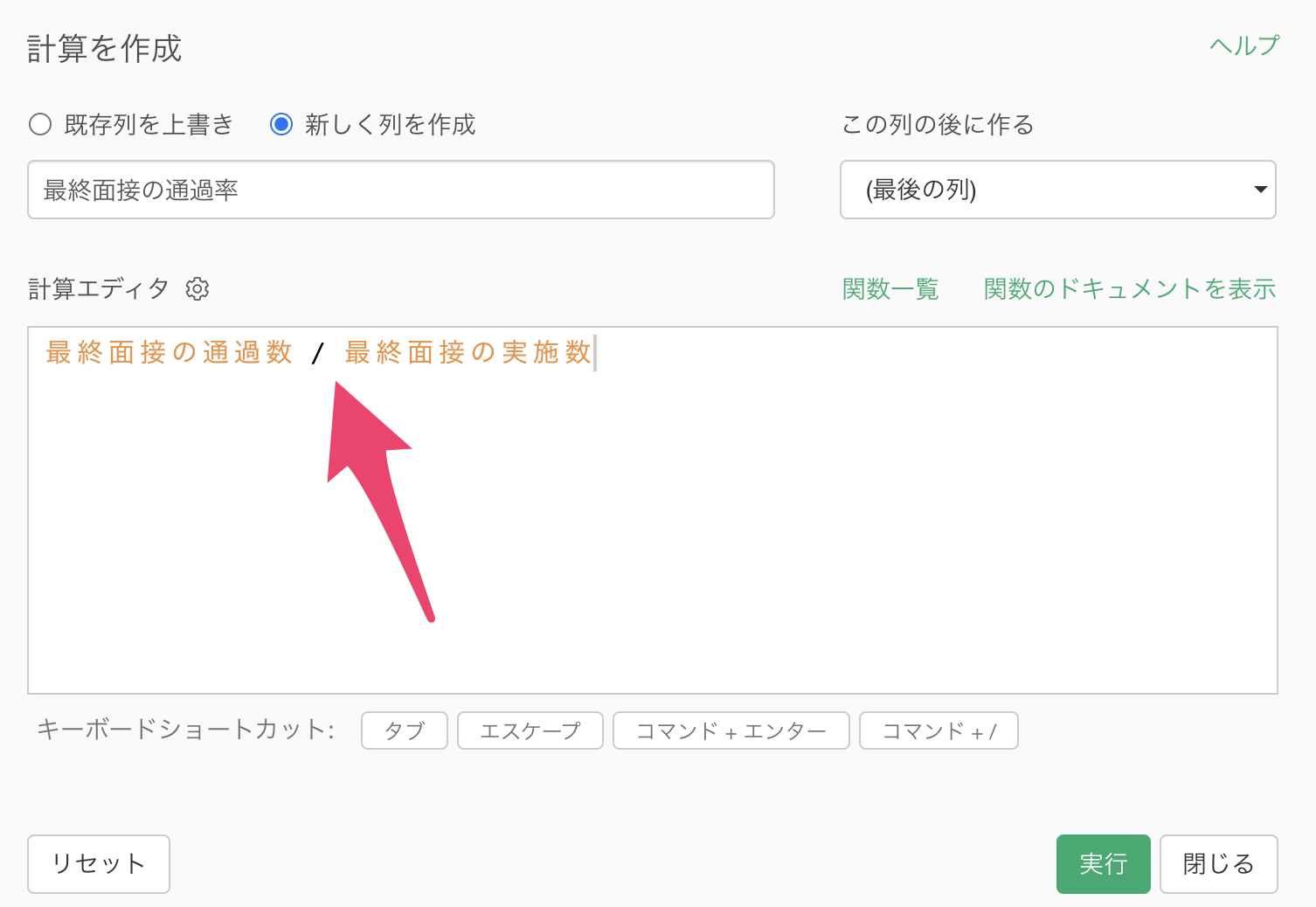This screenshot has height=907, width=1316.
Task: Click 最終面接の通過数 in the formula
Action: pyautogui.click(x=170, y=352)
